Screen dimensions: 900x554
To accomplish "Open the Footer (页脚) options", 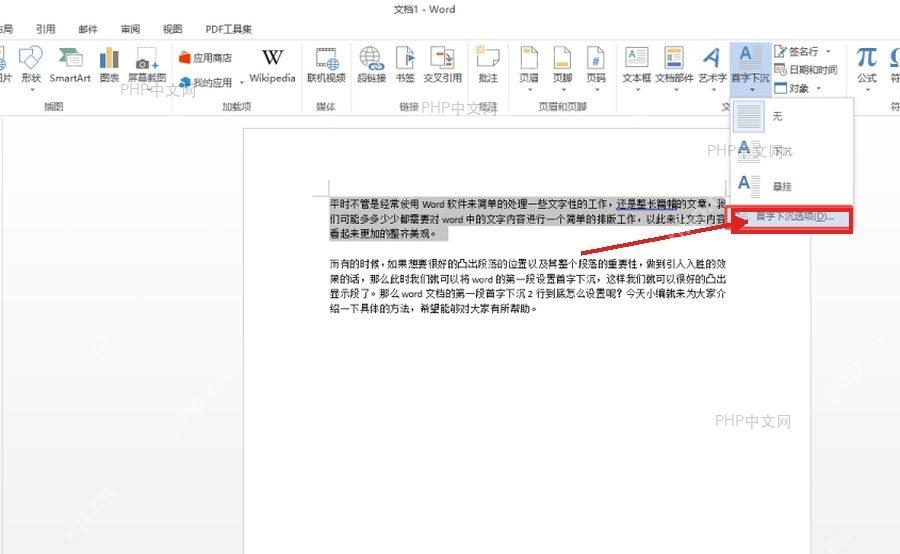I will pyautogui.click(x=562, y=68).
